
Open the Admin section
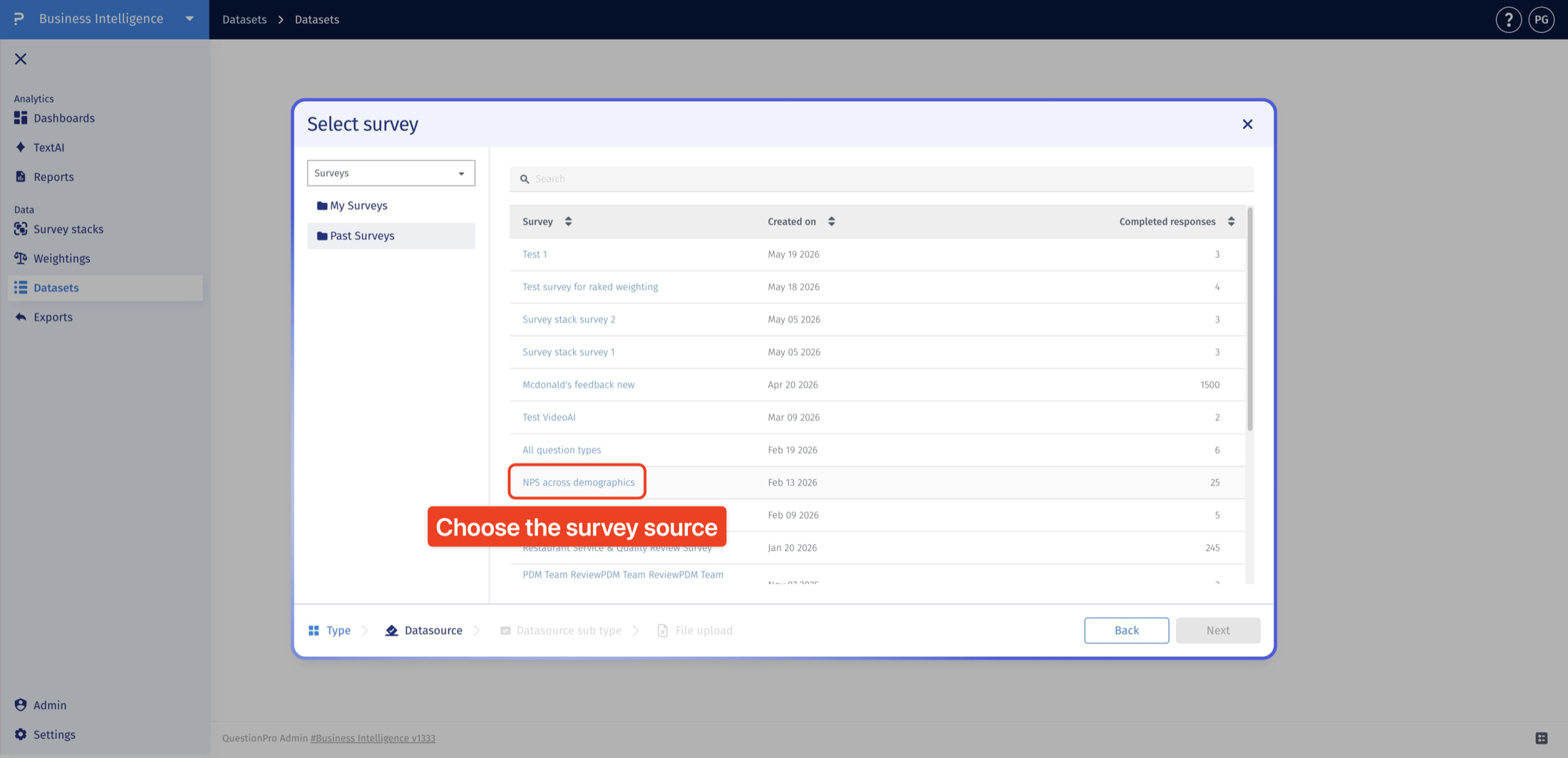pos(41,705)
